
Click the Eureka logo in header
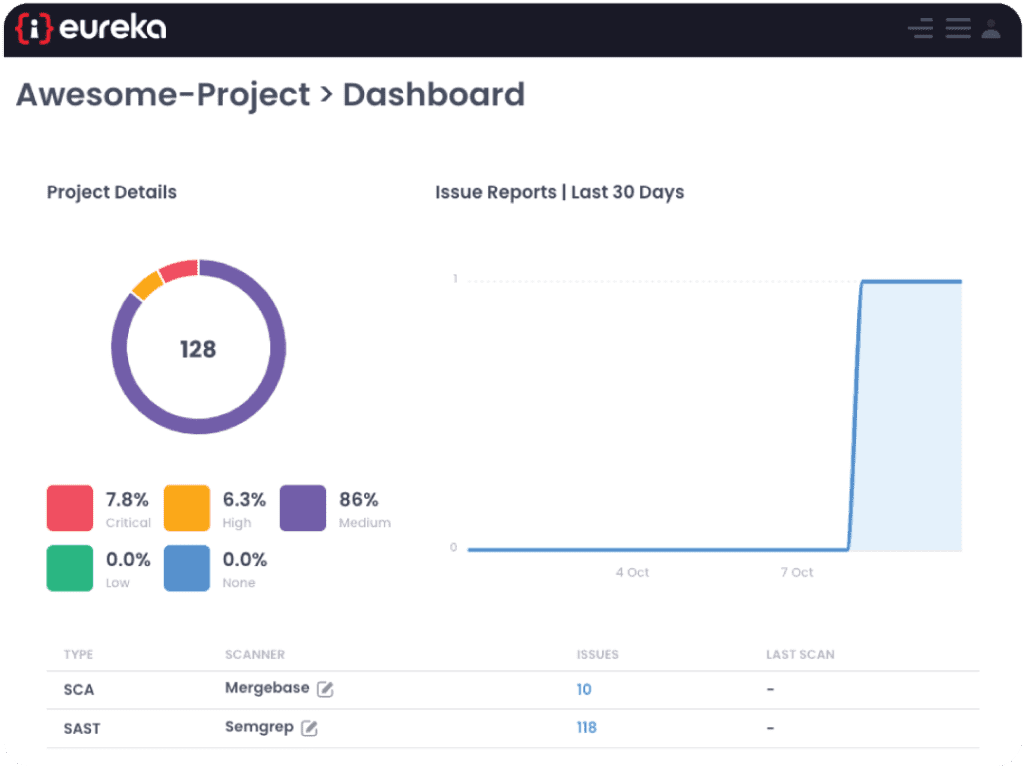pos(92,28)
